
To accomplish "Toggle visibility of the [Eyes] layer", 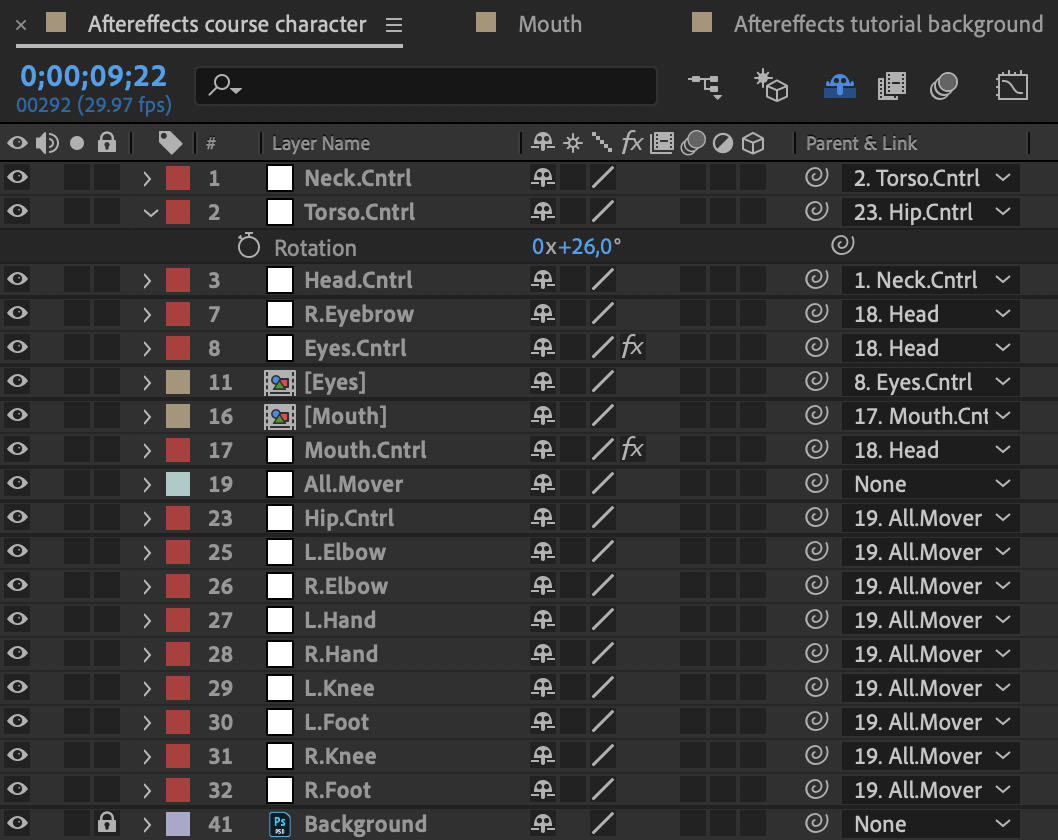I will click(16, 381).
